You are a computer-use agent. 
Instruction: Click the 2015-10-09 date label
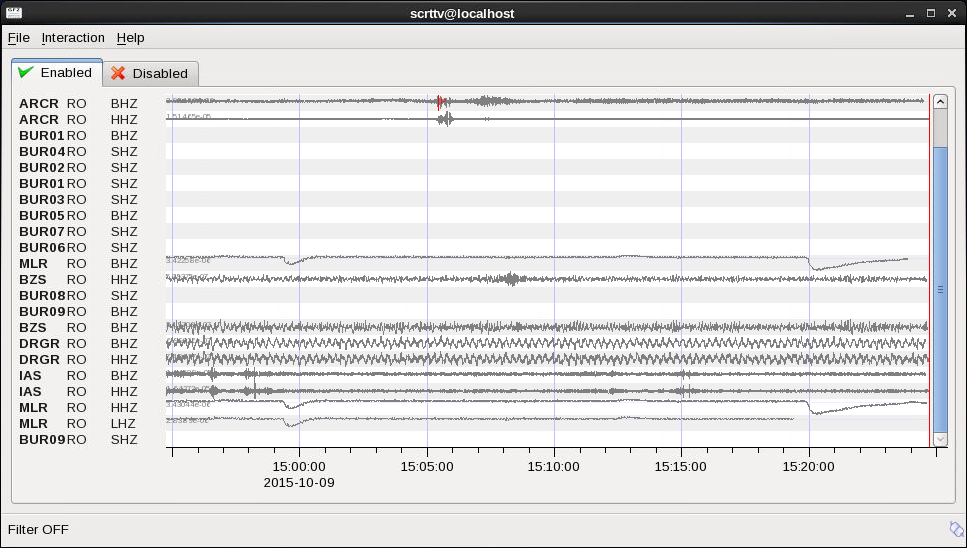(x=299, y=483)
